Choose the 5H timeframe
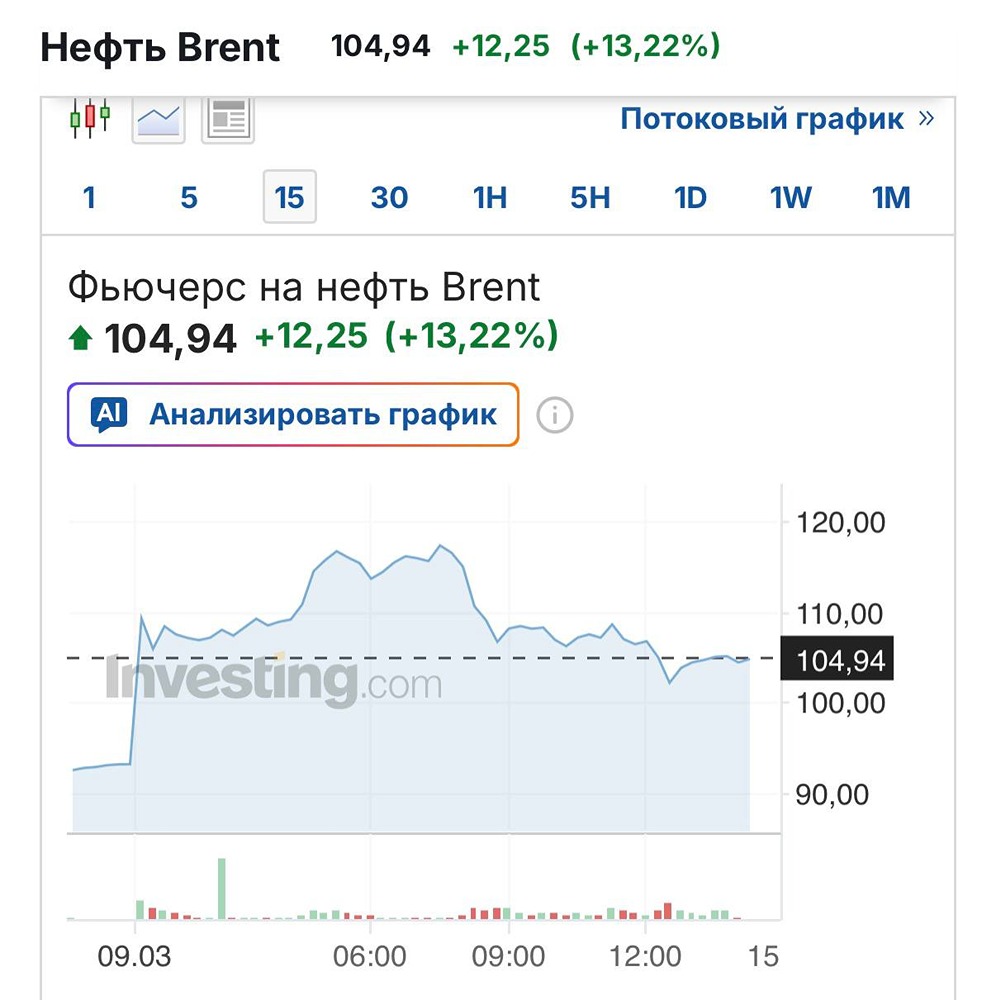The height and width of the screenshot is (1000, 996). (x=590, y=197)
